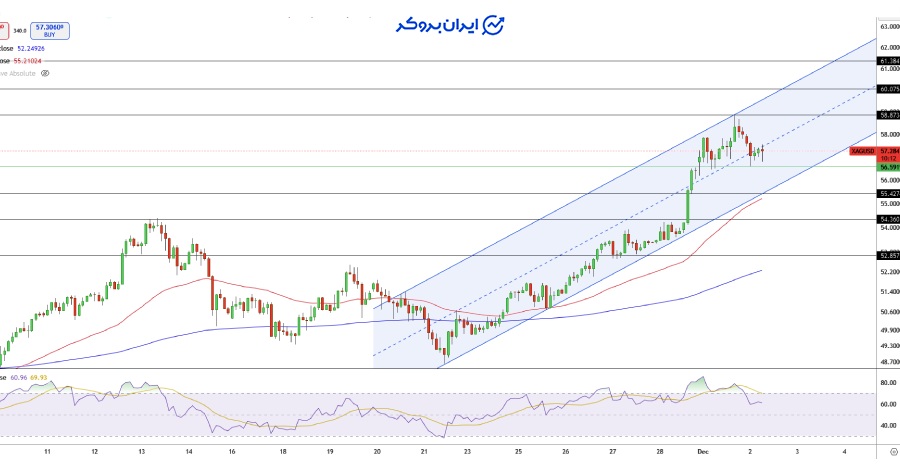Image resolution: width=900 pixels, height=471 pixels.
Task: Click the 60.075 price level label
Action: [x=888, y=89]
